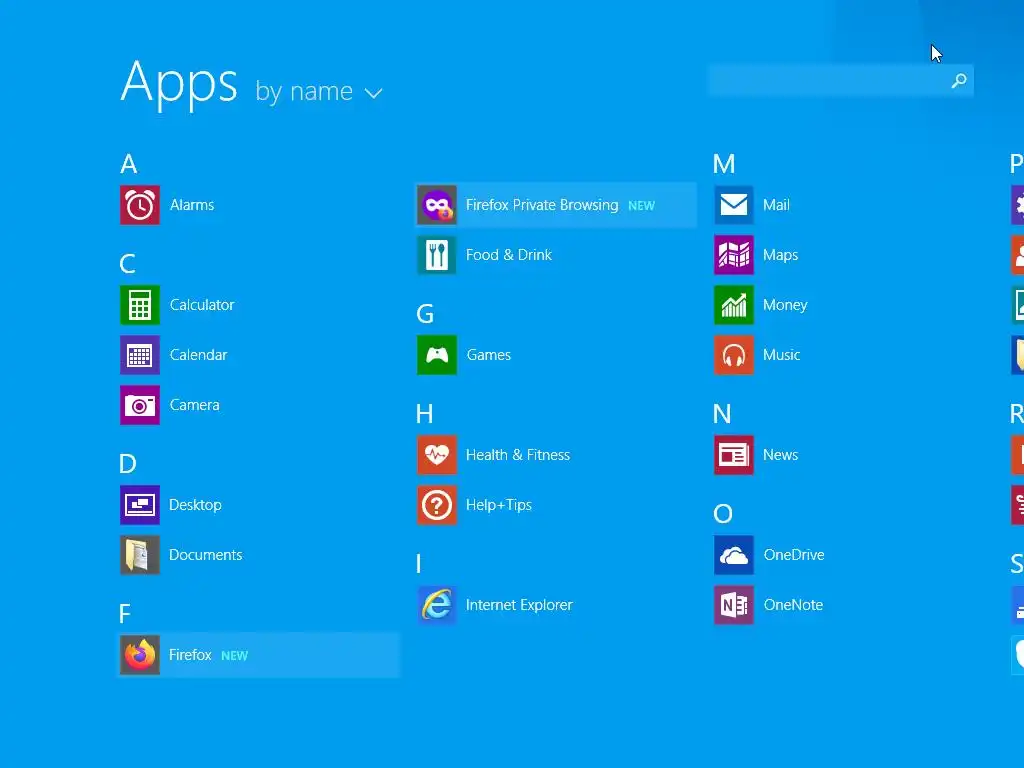The height and width of the screenshot is (768, 1024).
Task: Click the search magnifier icon
Action: [x=959, y=81]
